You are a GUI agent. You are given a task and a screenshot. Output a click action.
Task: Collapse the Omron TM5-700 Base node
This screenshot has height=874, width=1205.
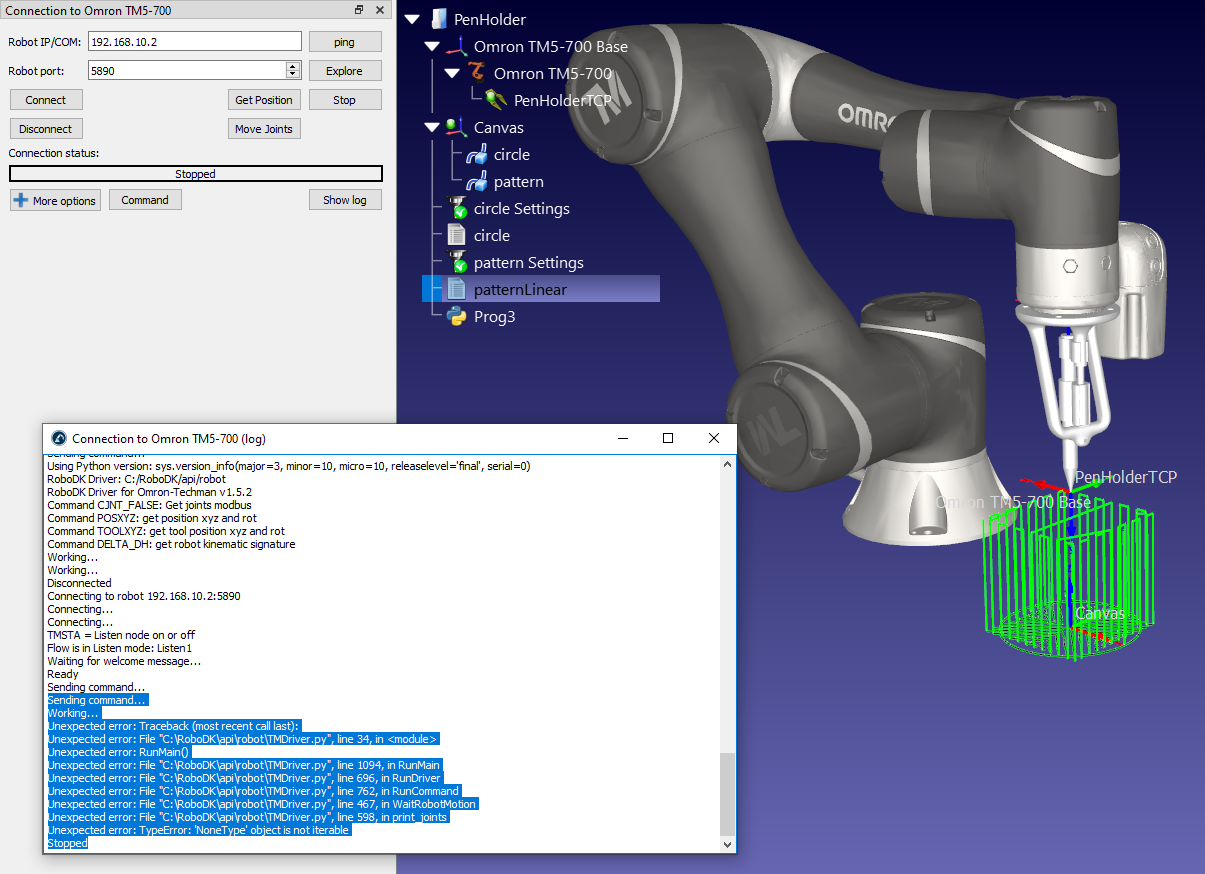coord(432,46)
